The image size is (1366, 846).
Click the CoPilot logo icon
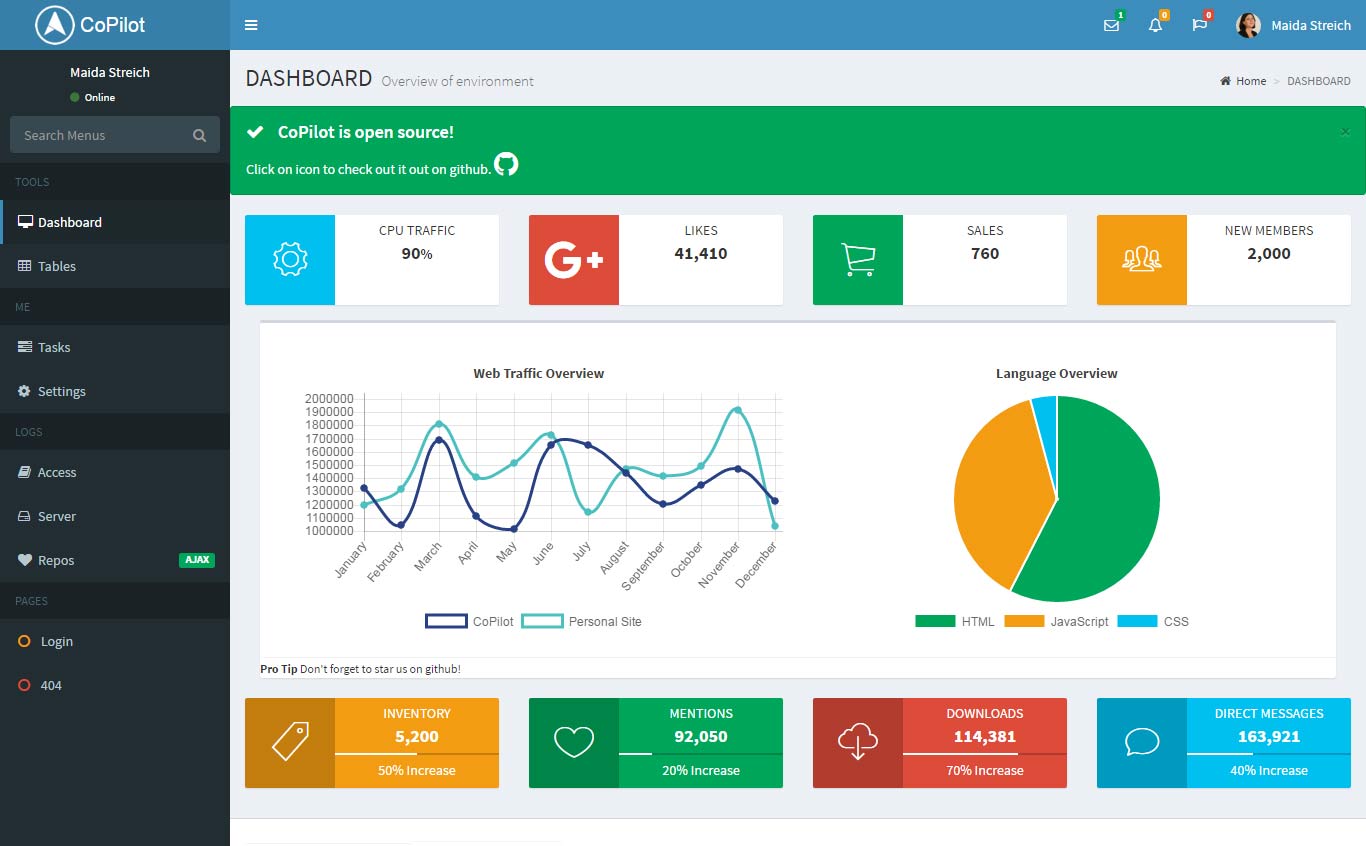(x=55, y=25)
